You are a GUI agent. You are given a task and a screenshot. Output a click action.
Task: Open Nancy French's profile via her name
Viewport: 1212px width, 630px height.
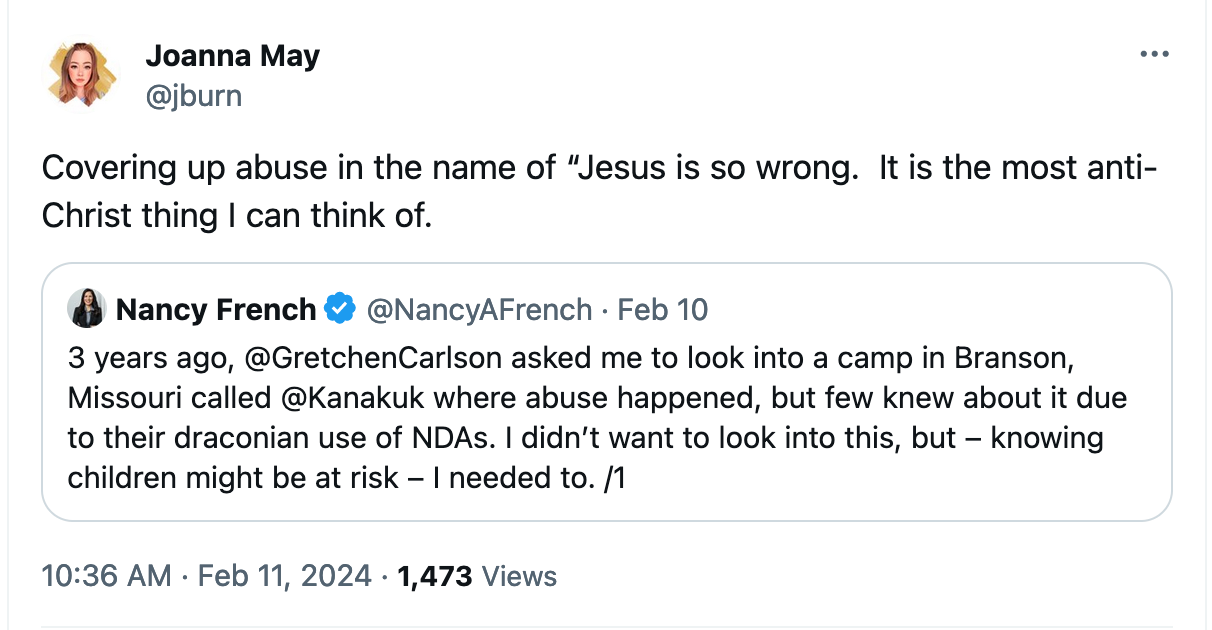click(216, 310)
